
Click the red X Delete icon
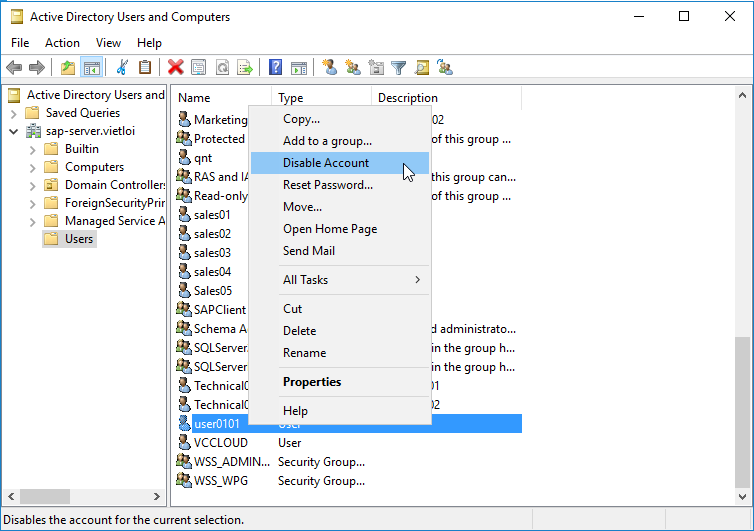(176, 67)
